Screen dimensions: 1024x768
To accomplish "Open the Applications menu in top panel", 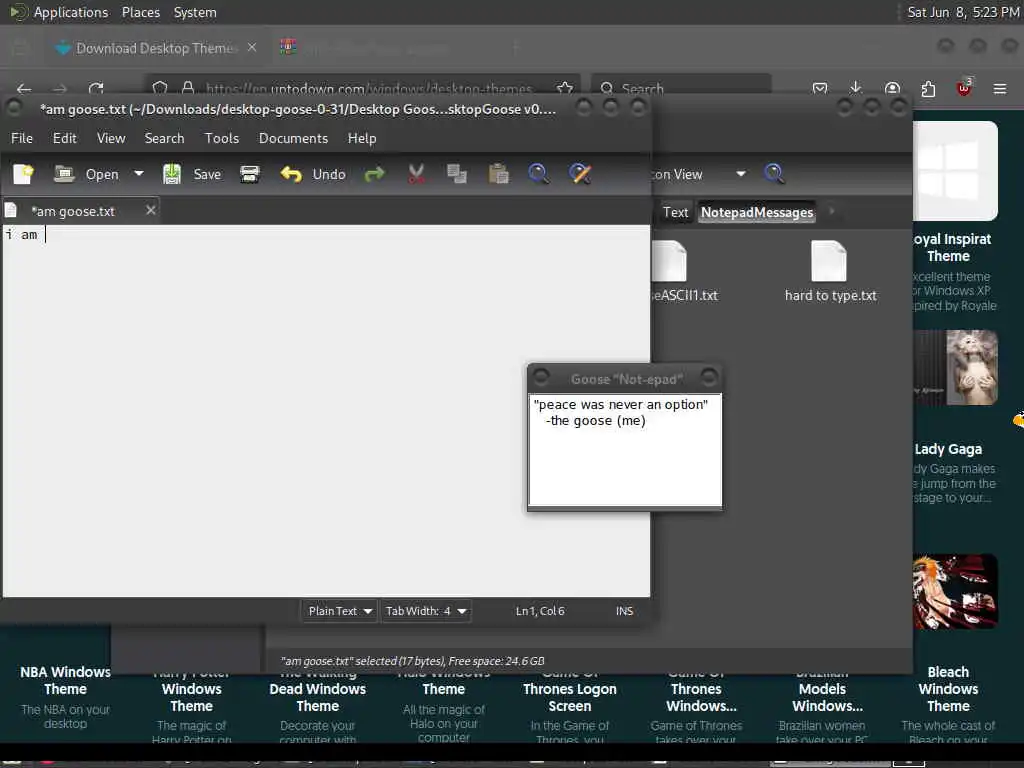I will 71,12.
